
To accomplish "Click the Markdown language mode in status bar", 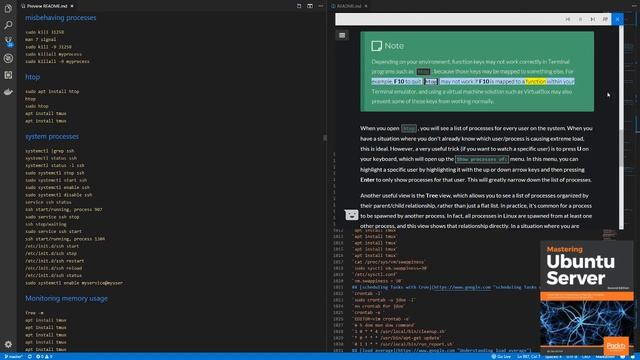I will (x=605, y=357).
